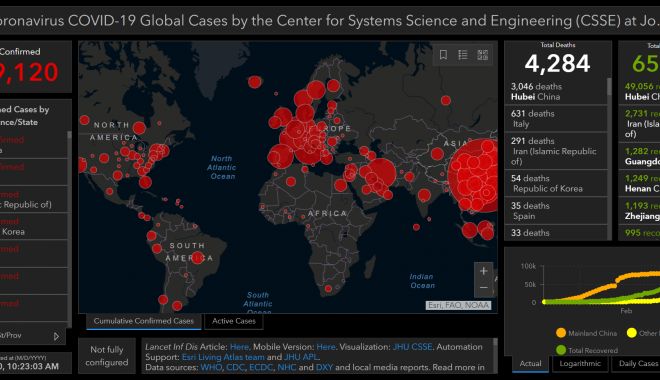
Task: Open the Mobile Version Here link
Action: tap(326, 347)
